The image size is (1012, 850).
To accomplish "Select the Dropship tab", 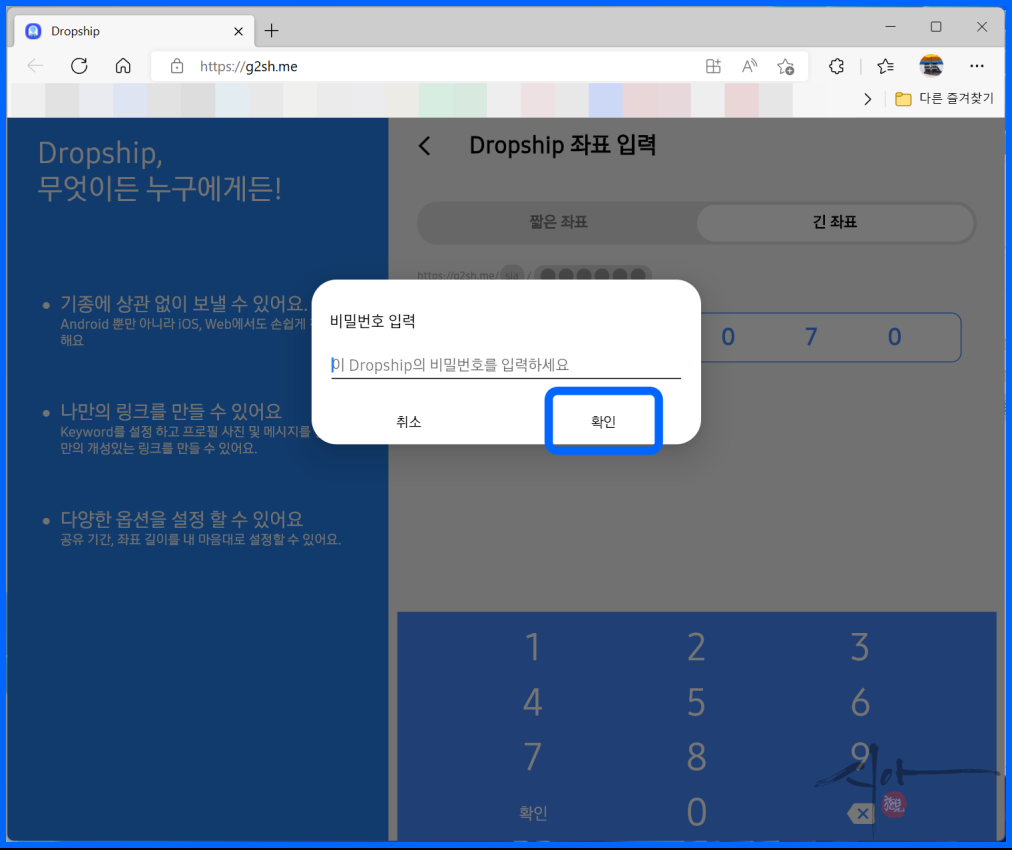I will coord(134,31).
